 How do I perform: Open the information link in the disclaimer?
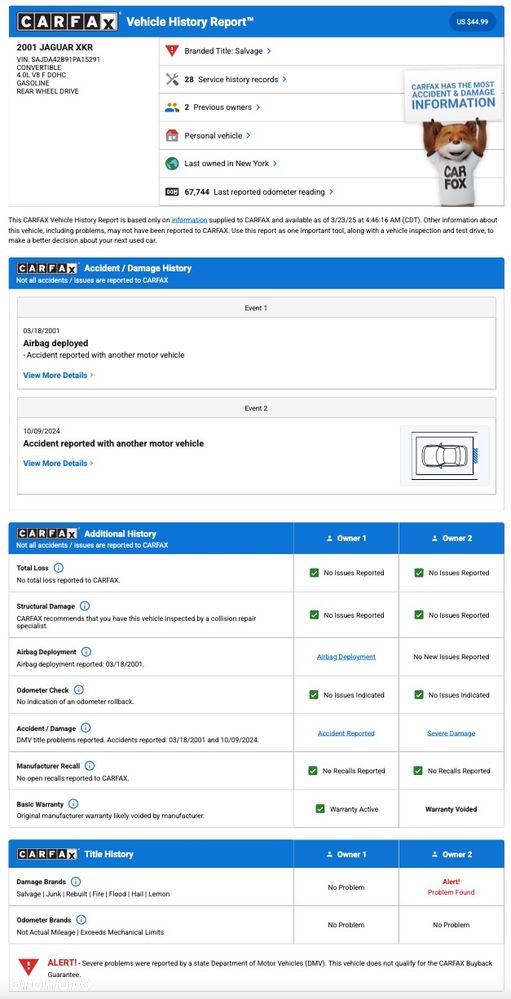[x=189, y=220]
